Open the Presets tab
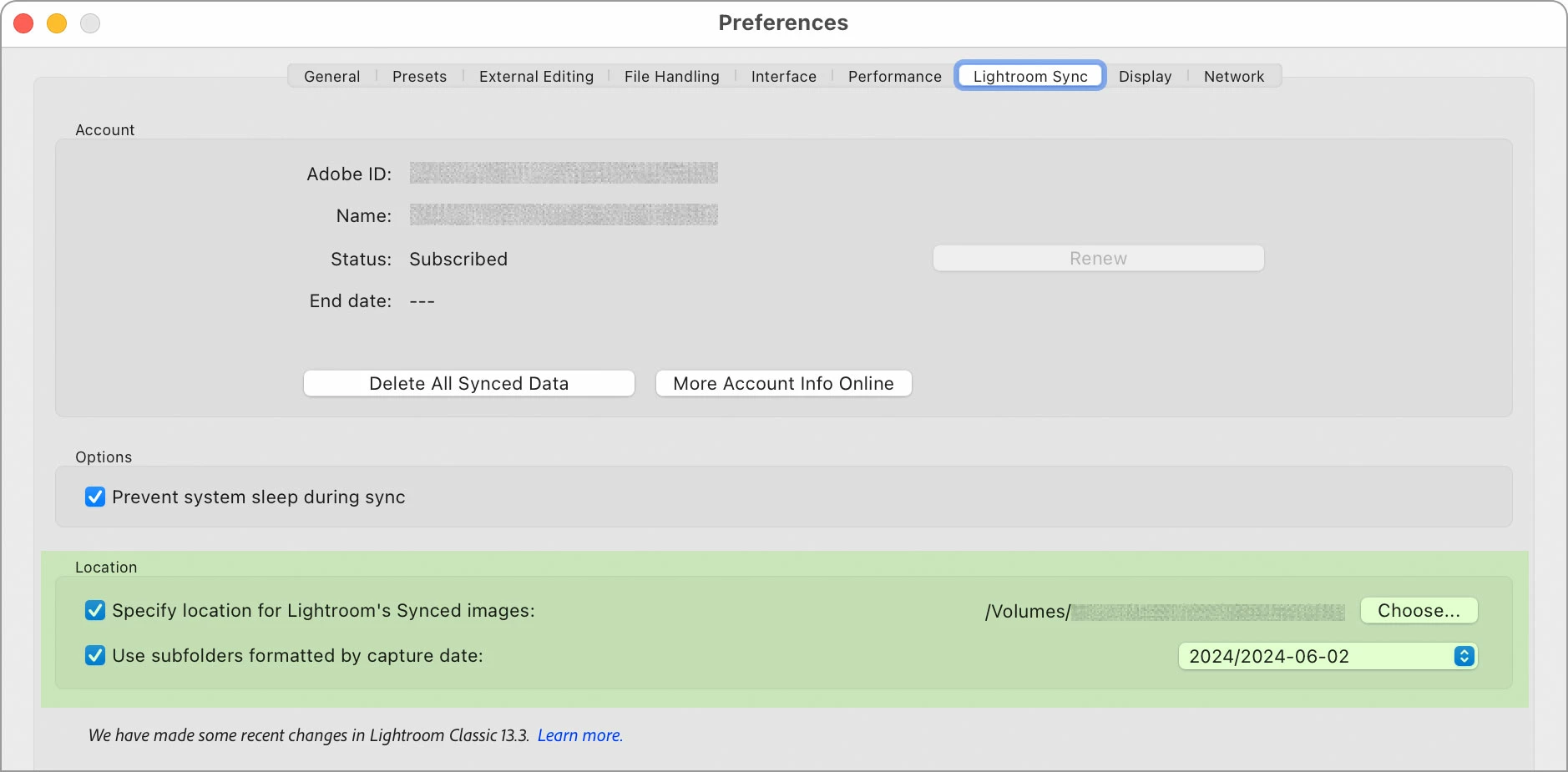 coord(419,76)
